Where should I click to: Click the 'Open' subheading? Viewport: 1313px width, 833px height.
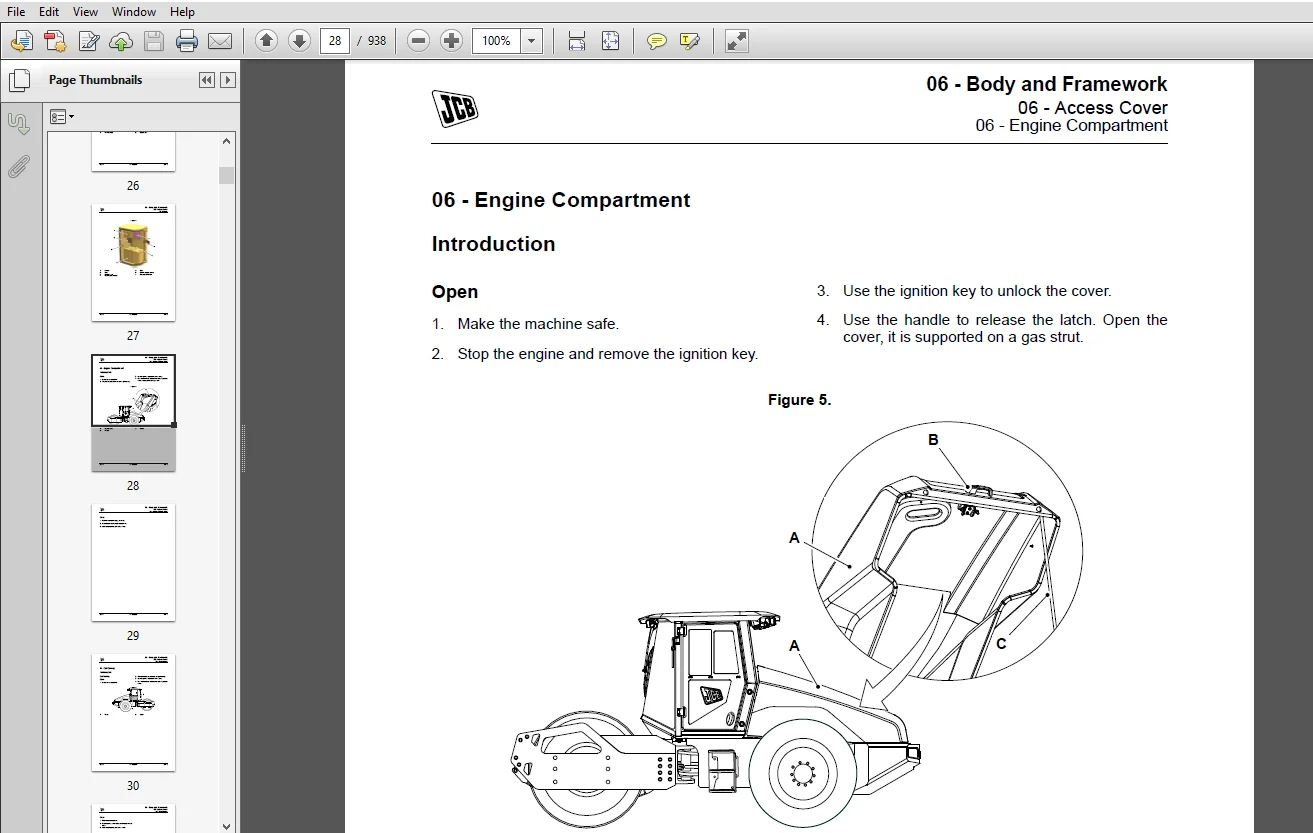455,292
